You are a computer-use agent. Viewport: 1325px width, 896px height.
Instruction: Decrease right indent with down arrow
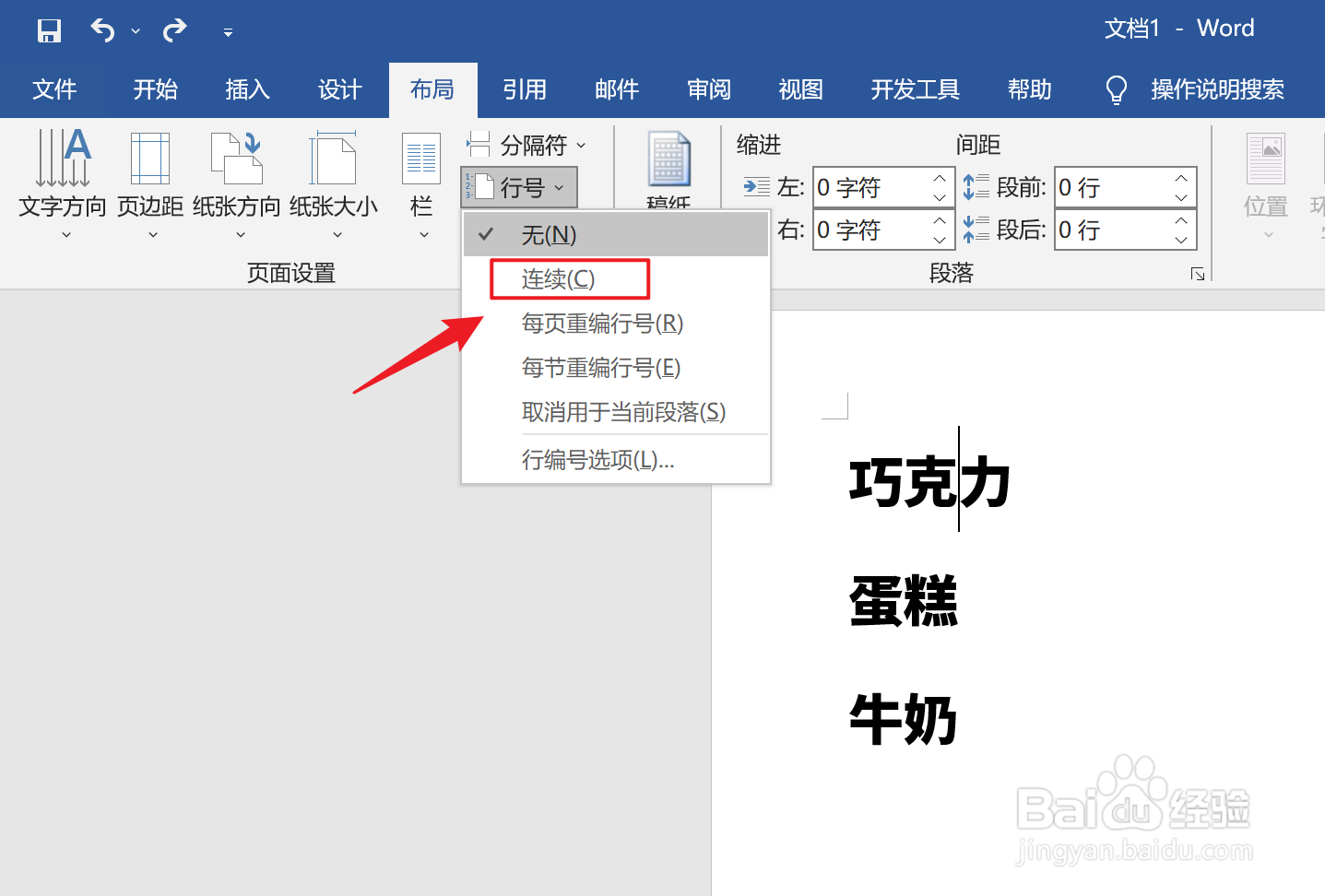pyautogui.click(x=940, y=240)
